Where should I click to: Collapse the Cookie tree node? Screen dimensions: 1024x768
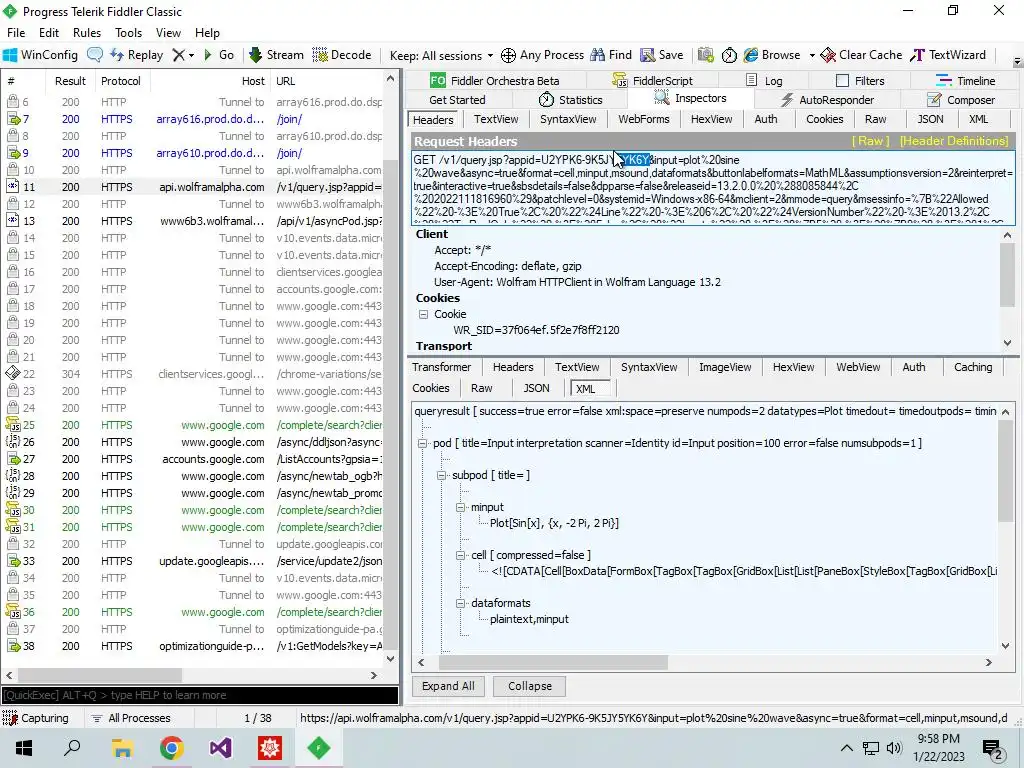pyautogui.click(x=423, y=314)
